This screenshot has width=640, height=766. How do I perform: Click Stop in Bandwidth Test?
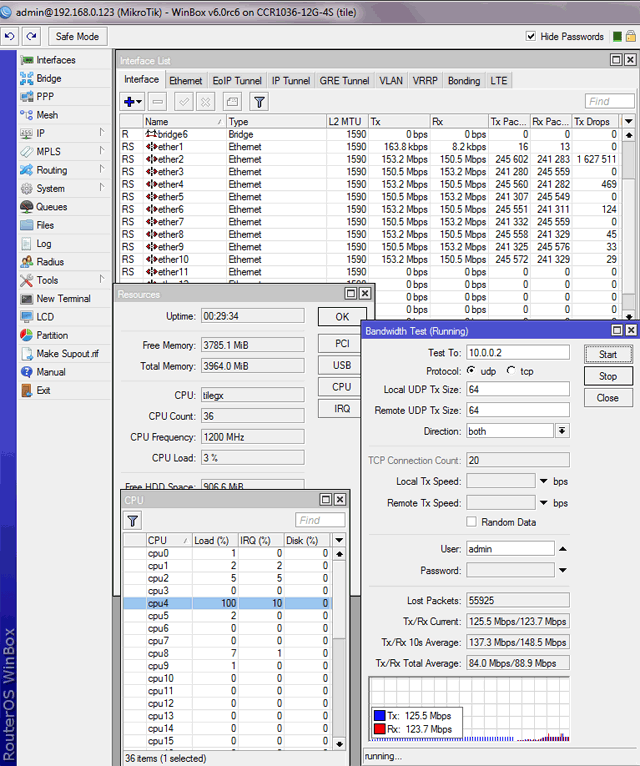[608, 376]
